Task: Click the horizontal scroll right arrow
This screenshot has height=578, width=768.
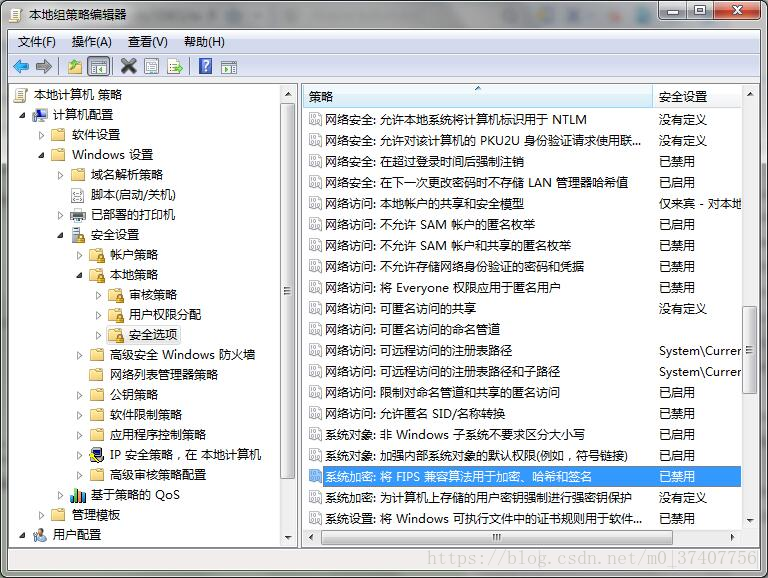Action: pyautogui.click(x=732, y=537)
